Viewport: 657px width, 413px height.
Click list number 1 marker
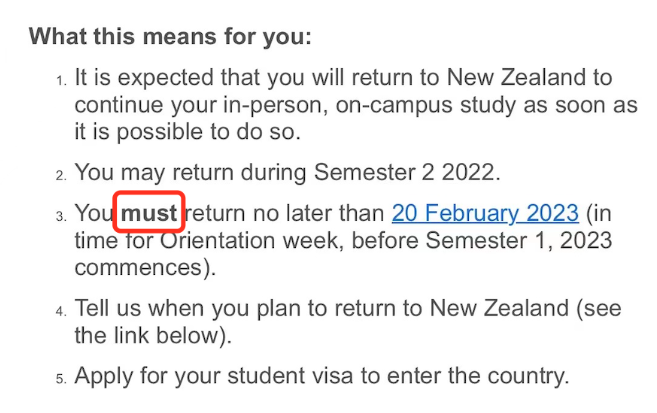coord(61,80)
